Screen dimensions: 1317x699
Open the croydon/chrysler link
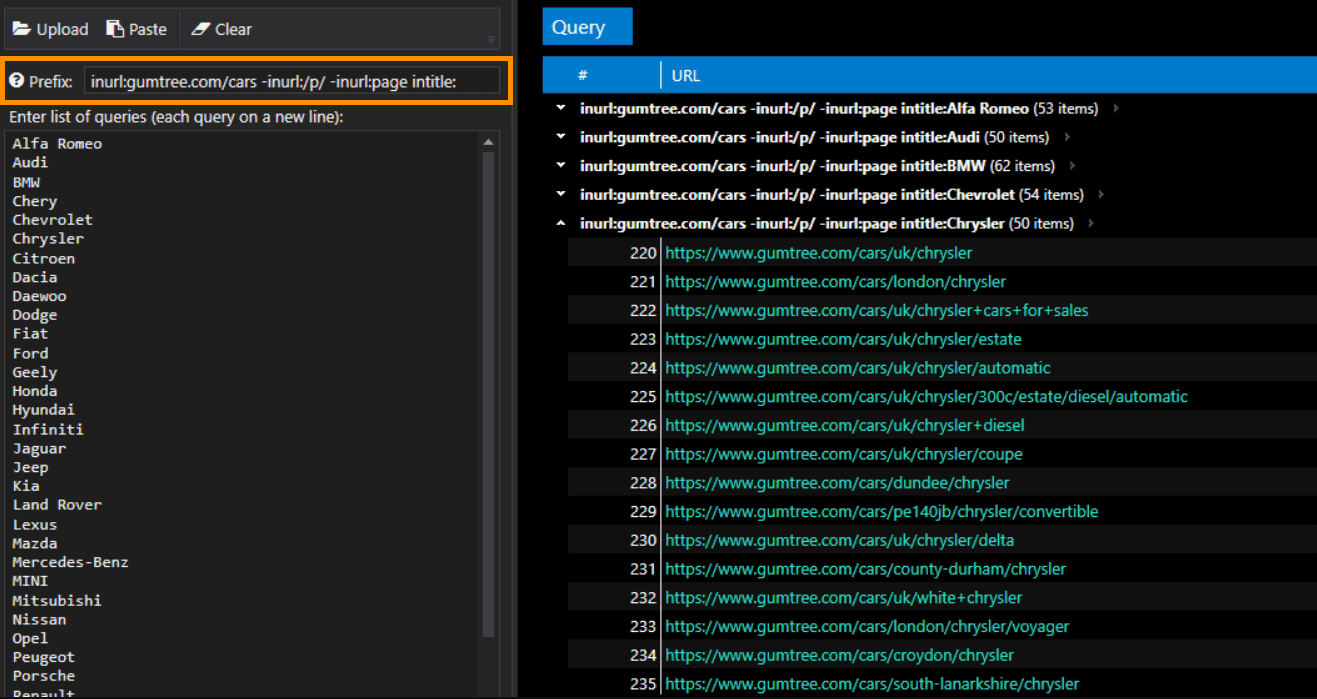click(839, 655)
